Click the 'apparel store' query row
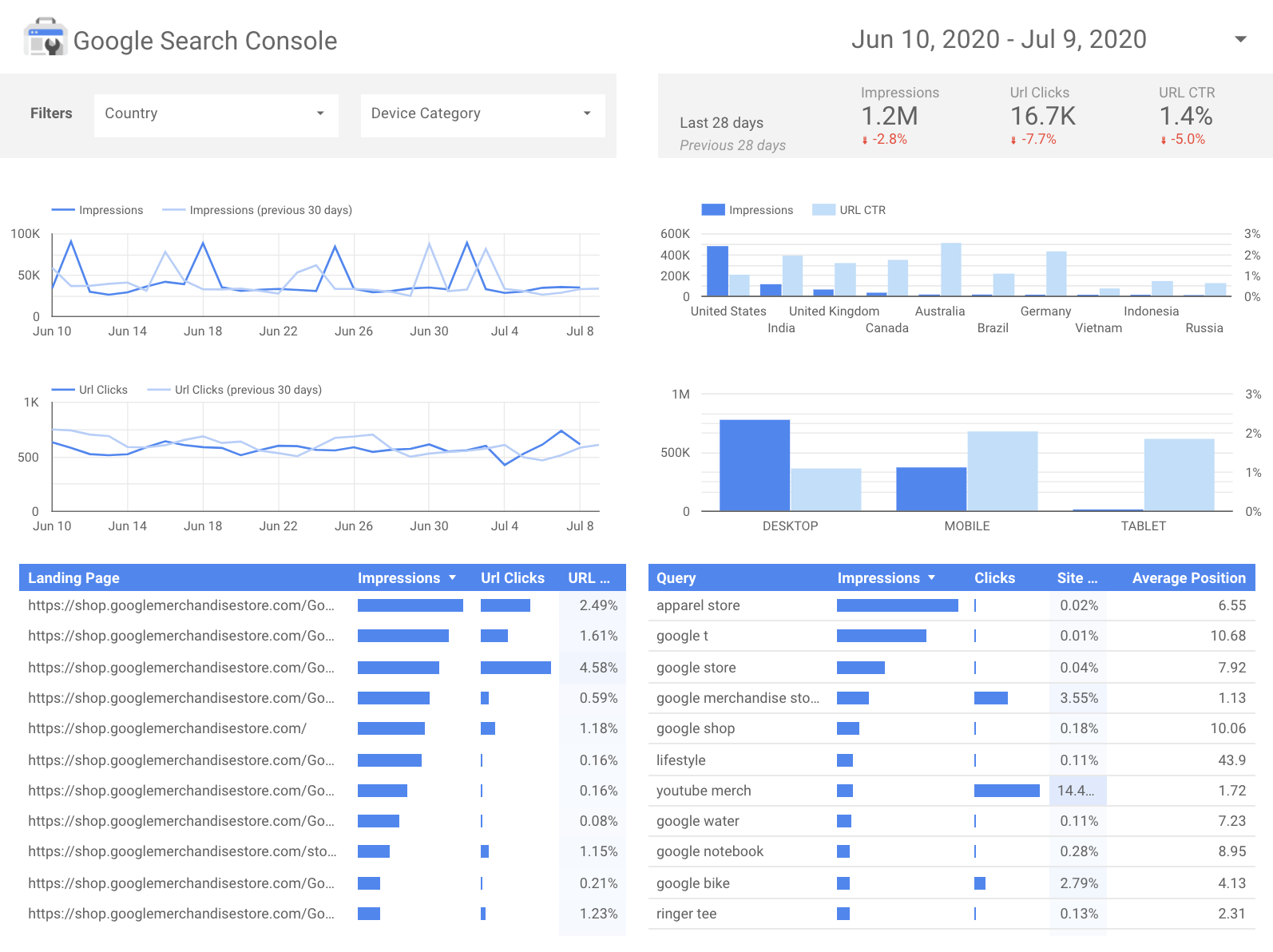This screenshot has width=1273, height=952. coord(951,605)
